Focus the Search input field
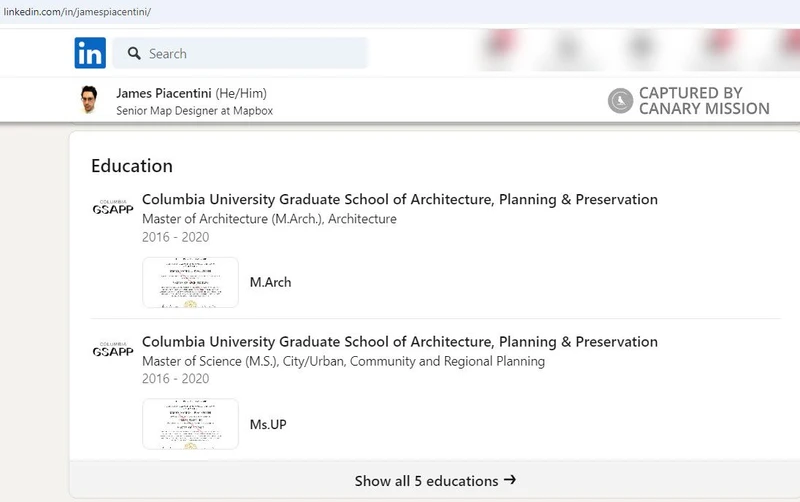Screen dimensions: 800x502 click(x=240, y=53)
